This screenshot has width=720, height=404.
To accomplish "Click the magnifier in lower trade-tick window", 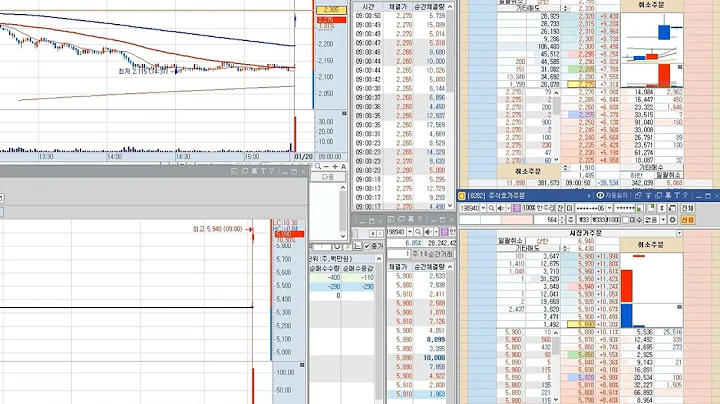I will pos(418,232).
